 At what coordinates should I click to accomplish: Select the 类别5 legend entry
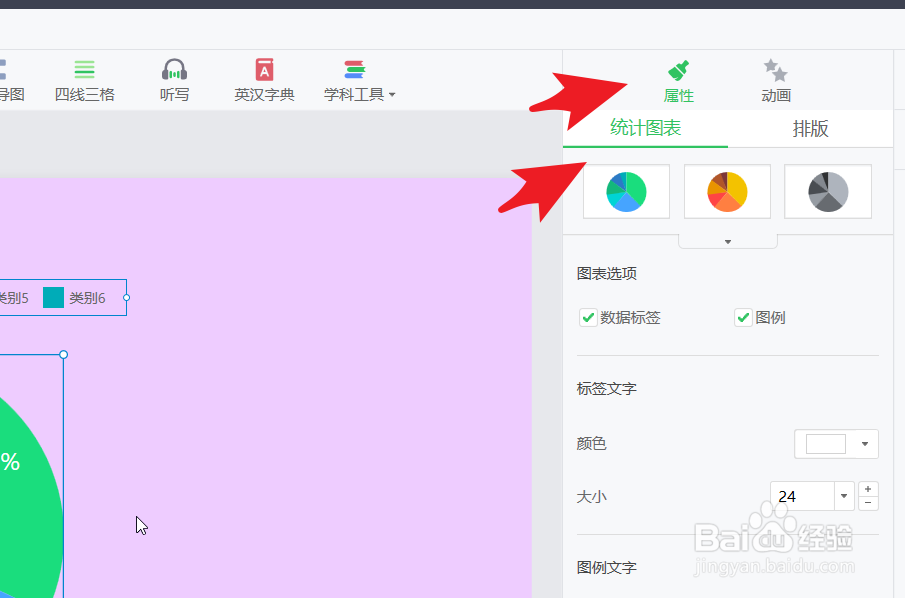(x=14, y=298)
